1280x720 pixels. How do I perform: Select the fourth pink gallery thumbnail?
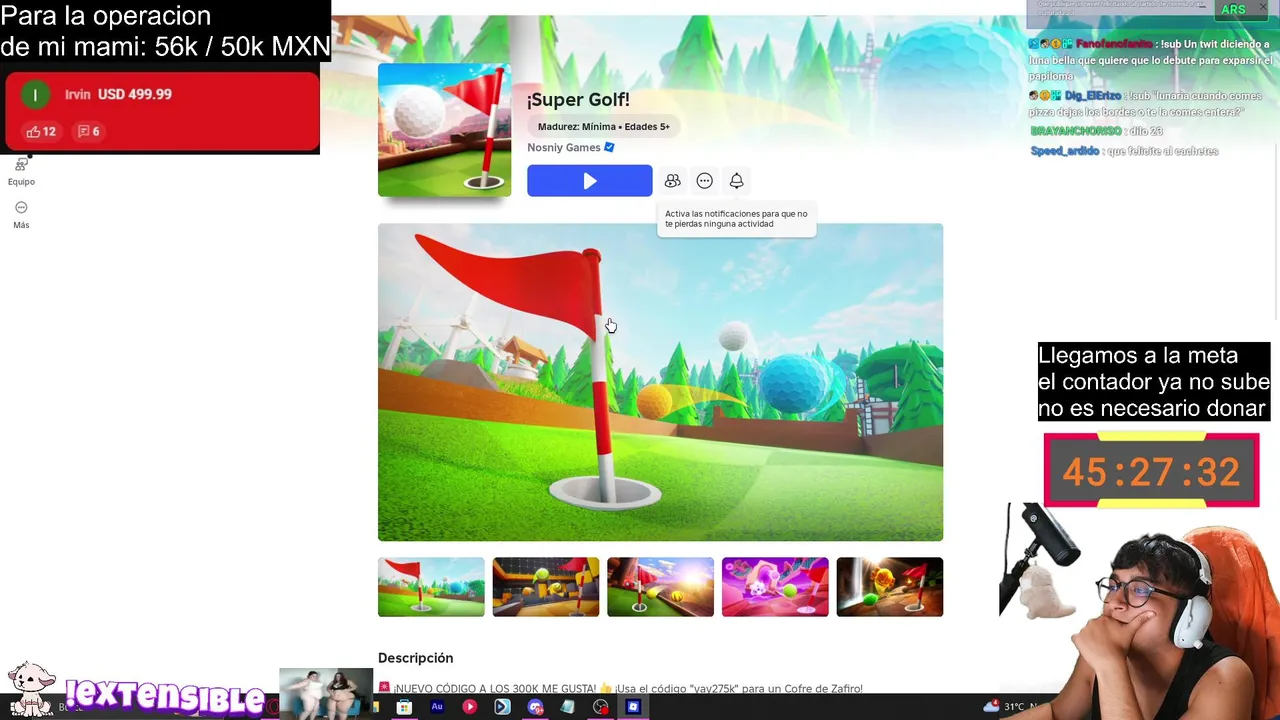(775, 587)
